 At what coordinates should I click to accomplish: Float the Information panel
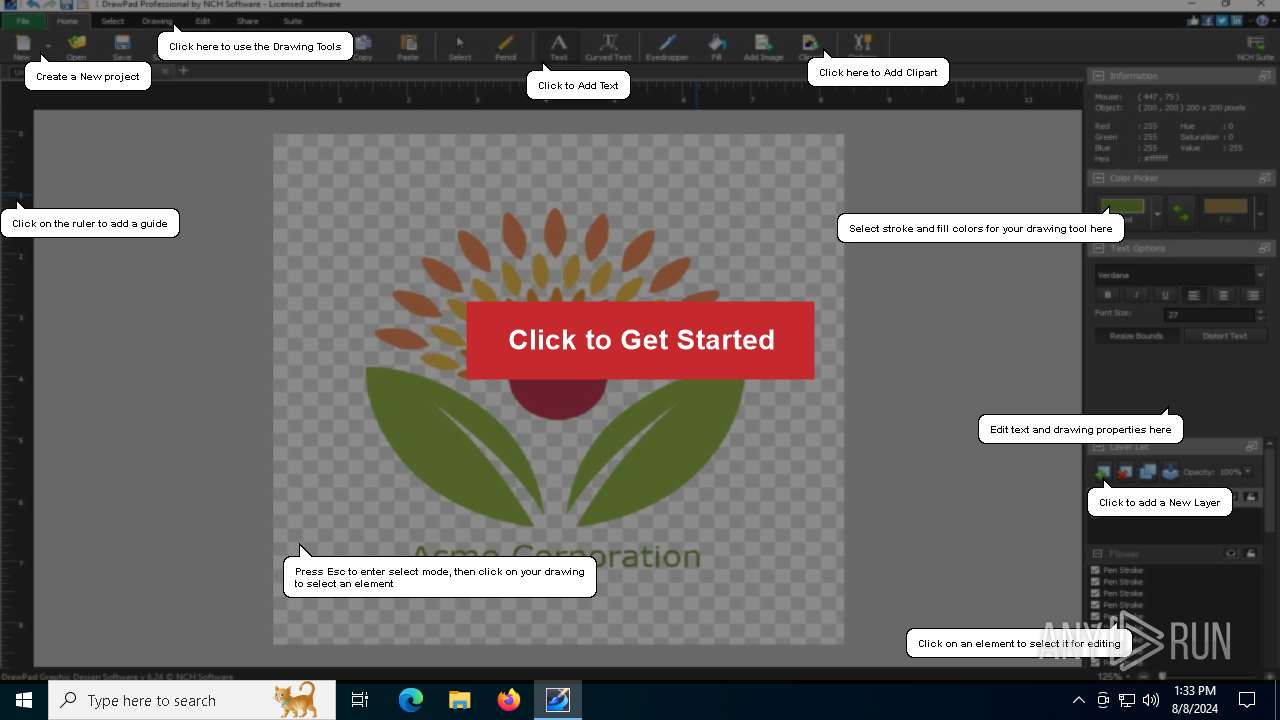(1265, 76)
